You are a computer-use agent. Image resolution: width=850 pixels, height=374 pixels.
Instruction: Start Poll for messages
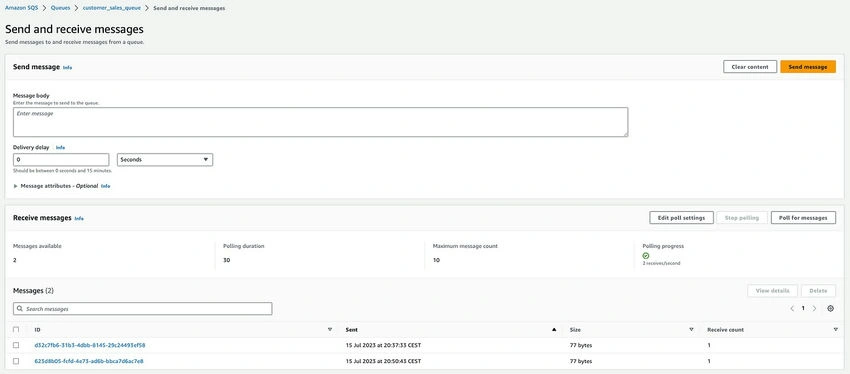tap(803, 217)
